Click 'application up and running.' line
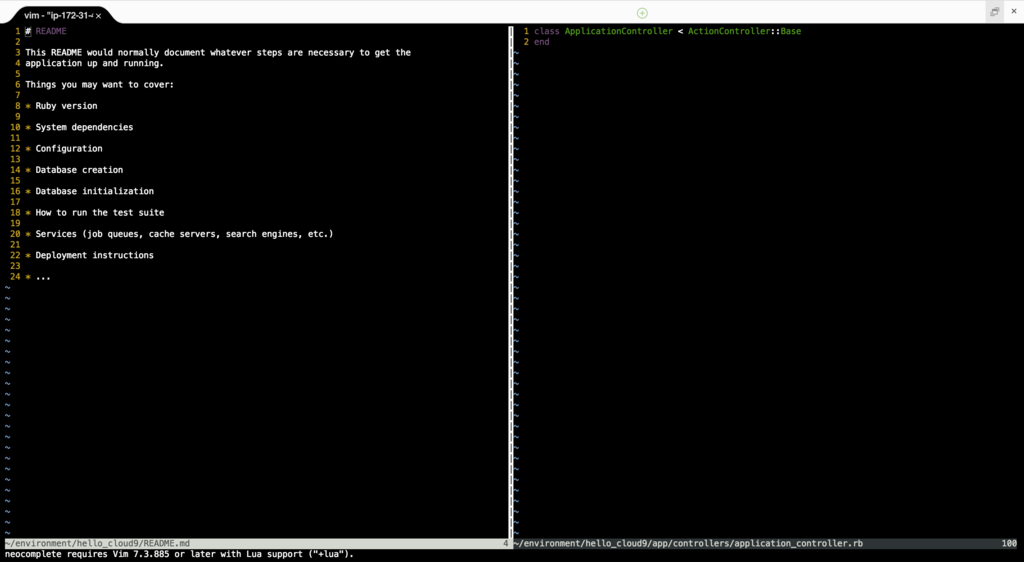1024x562 pixels. click(x=95, y=63)
